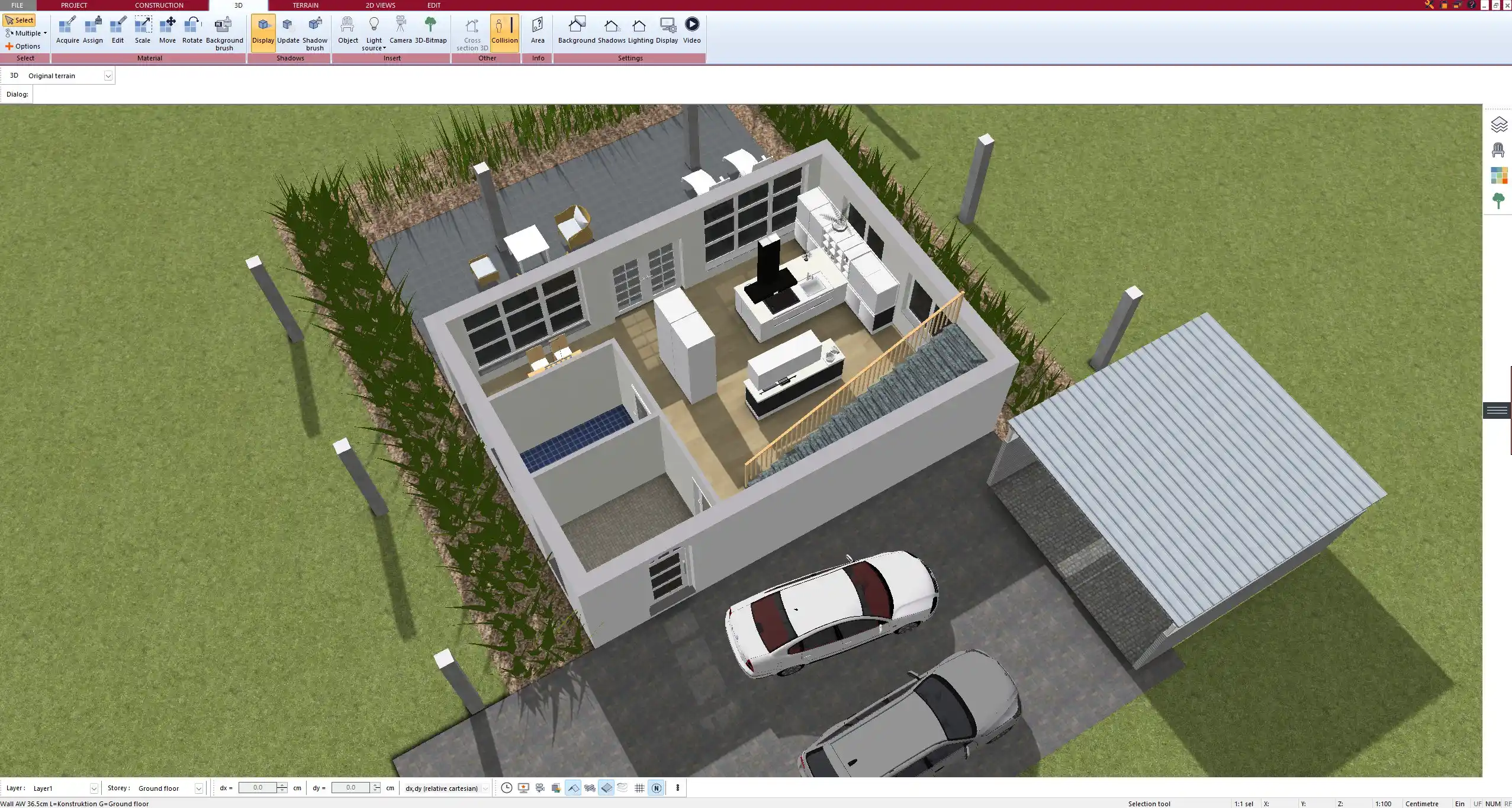Open the plants catalog in right sidebar
1512x808 pixels.
tap(1499, 200)
